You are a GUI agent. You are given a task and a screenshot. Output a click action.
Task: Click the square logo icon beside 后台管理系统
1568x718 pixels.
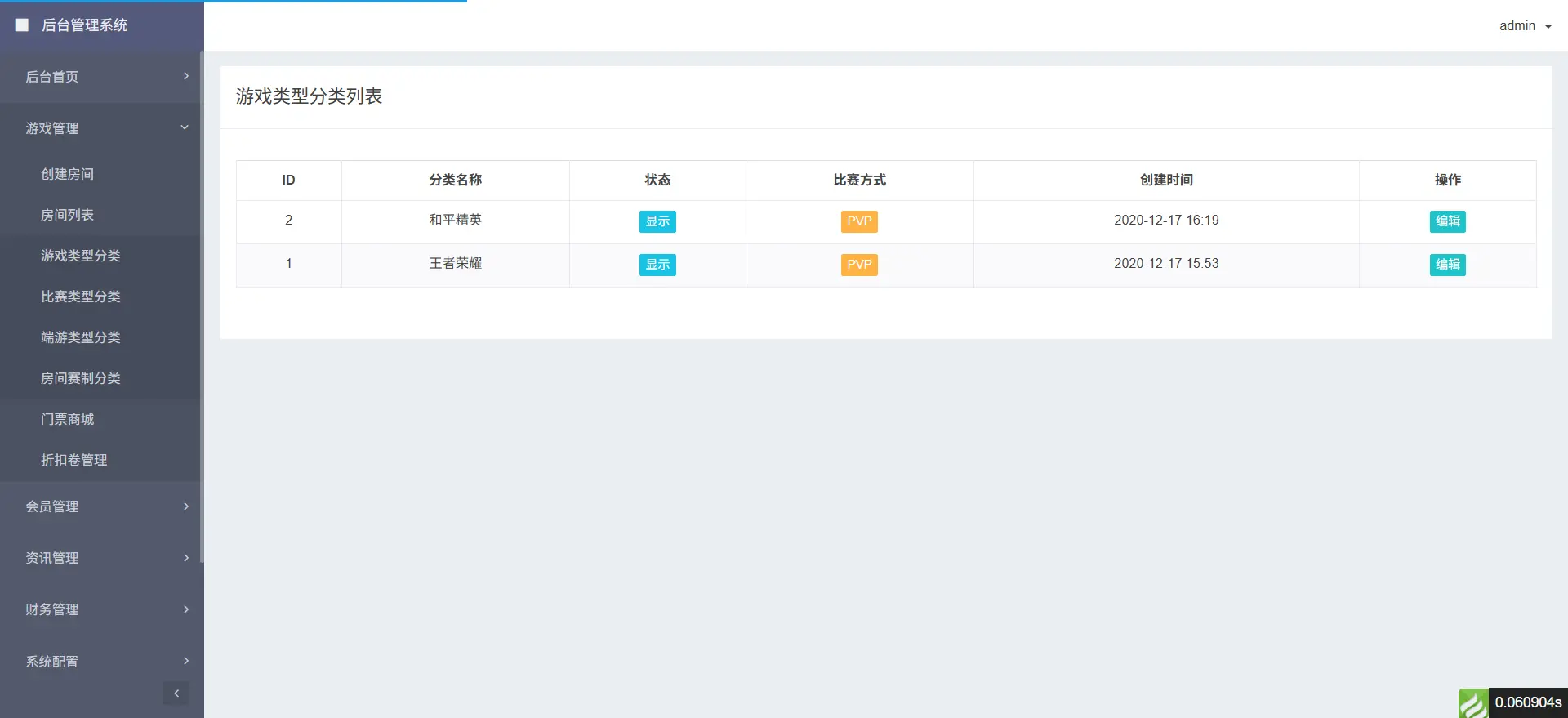point(22,25)
